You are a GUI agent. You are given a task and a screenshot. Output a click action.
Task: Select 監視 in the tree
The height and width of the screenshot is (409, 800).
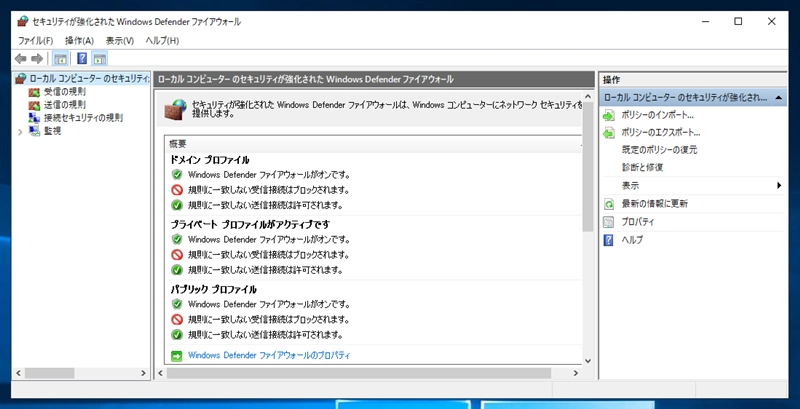(x=53, y=131)
